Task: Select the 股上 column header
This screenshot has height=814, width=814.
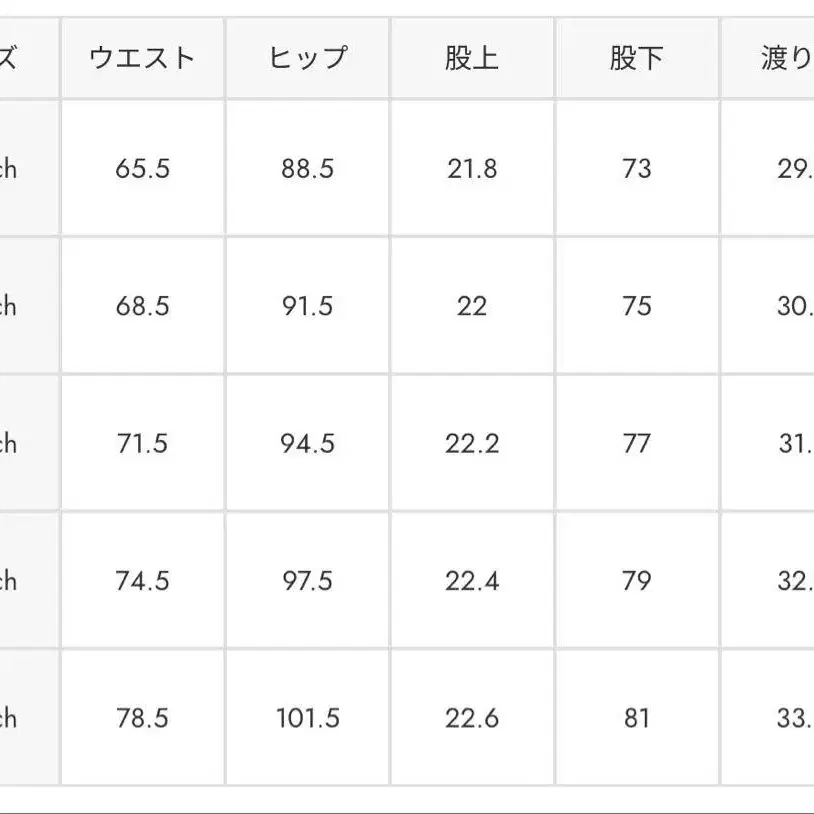Action: pos(472,58)
